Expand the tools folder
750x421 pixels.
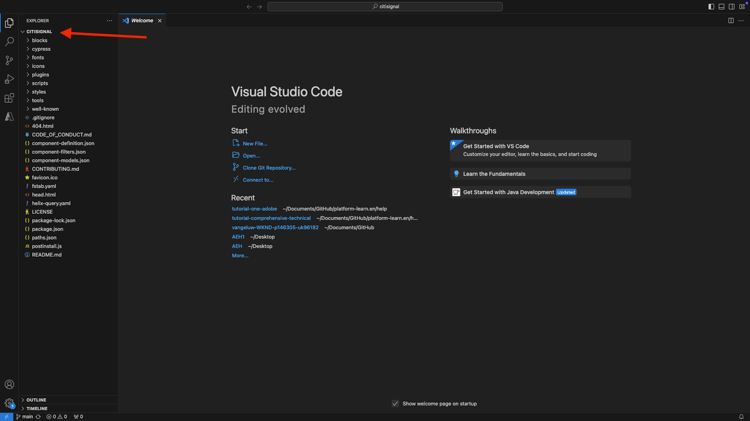pos(38,100)
